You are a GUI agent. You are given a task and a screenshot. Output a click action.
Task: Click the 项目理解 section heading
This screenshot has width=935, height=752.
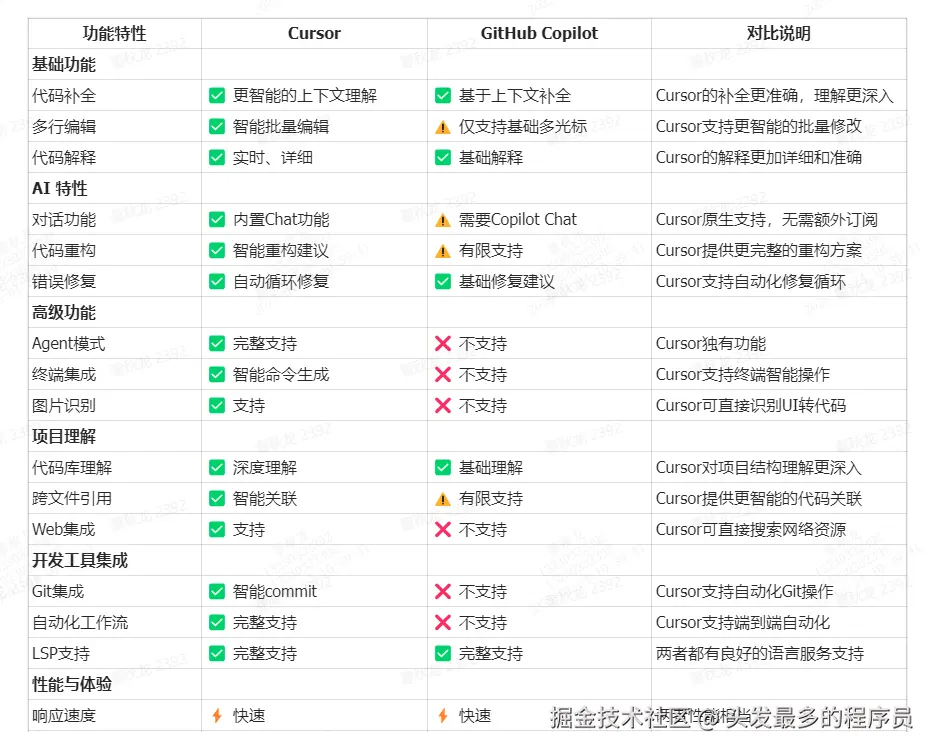[64, 437]
